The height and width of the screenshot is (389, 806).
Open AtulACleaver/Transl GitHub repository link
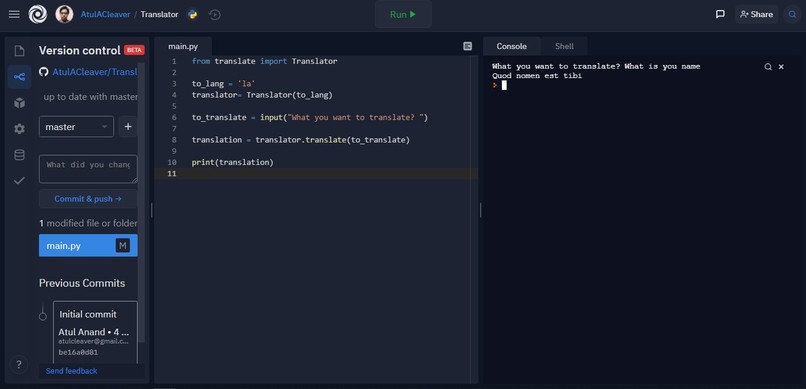pos(95,72)
